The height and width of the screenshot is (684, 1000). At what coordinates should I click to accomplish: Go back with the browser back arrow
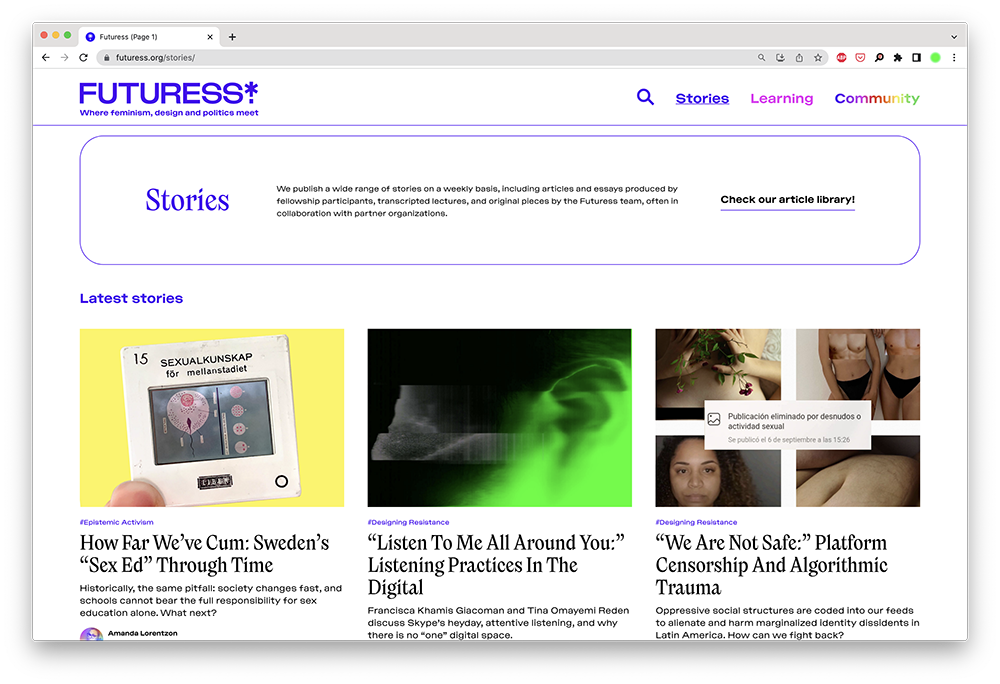(x=45, y=57)
